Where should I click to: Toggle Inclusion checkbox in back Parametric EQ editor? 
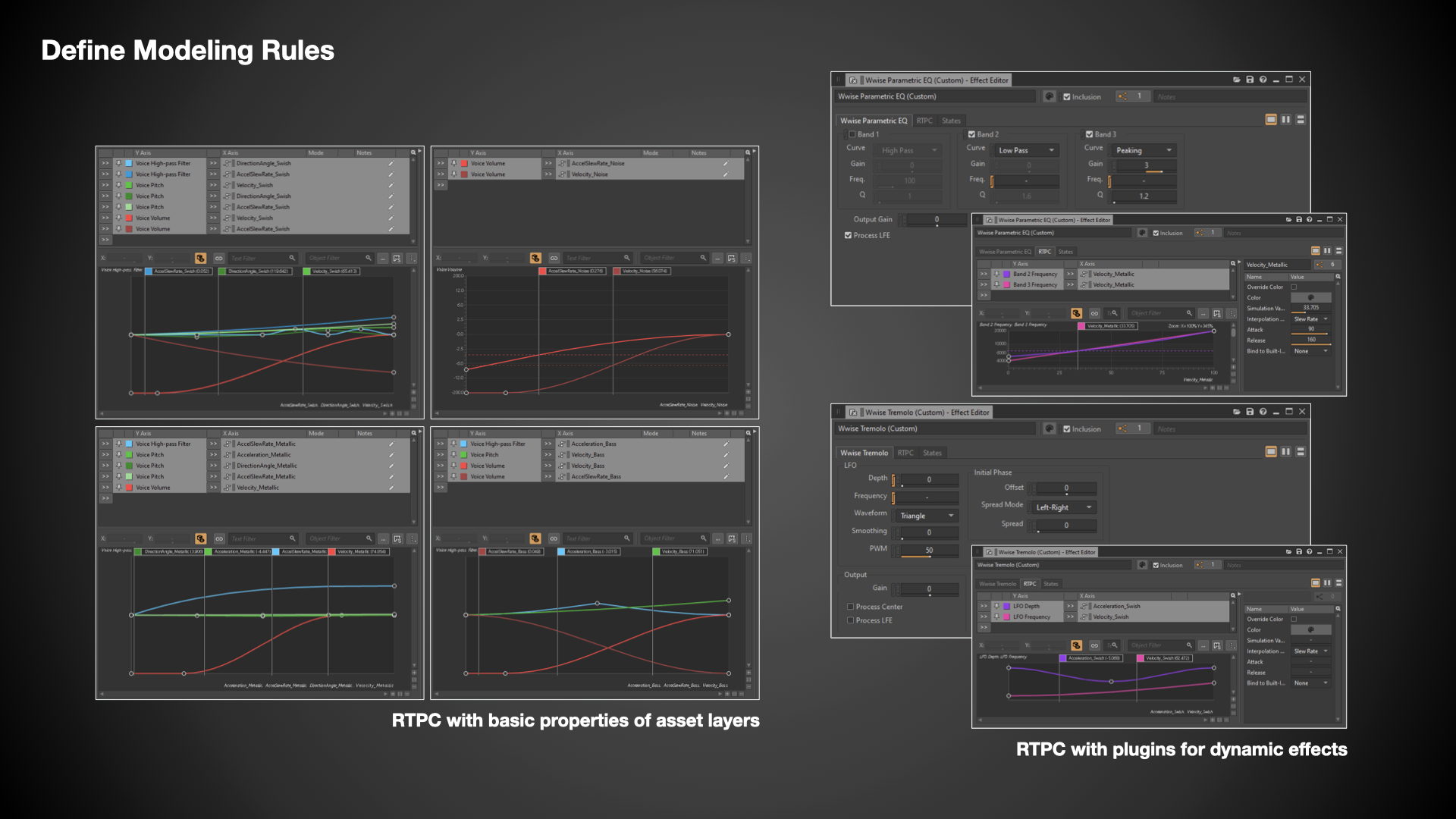coord(1067,97)
